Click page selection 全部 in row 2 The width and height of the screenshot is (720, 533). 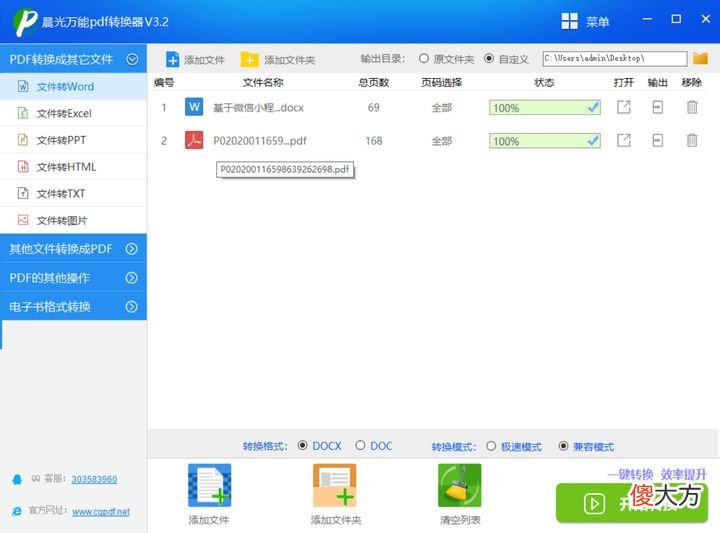(442, 140)
